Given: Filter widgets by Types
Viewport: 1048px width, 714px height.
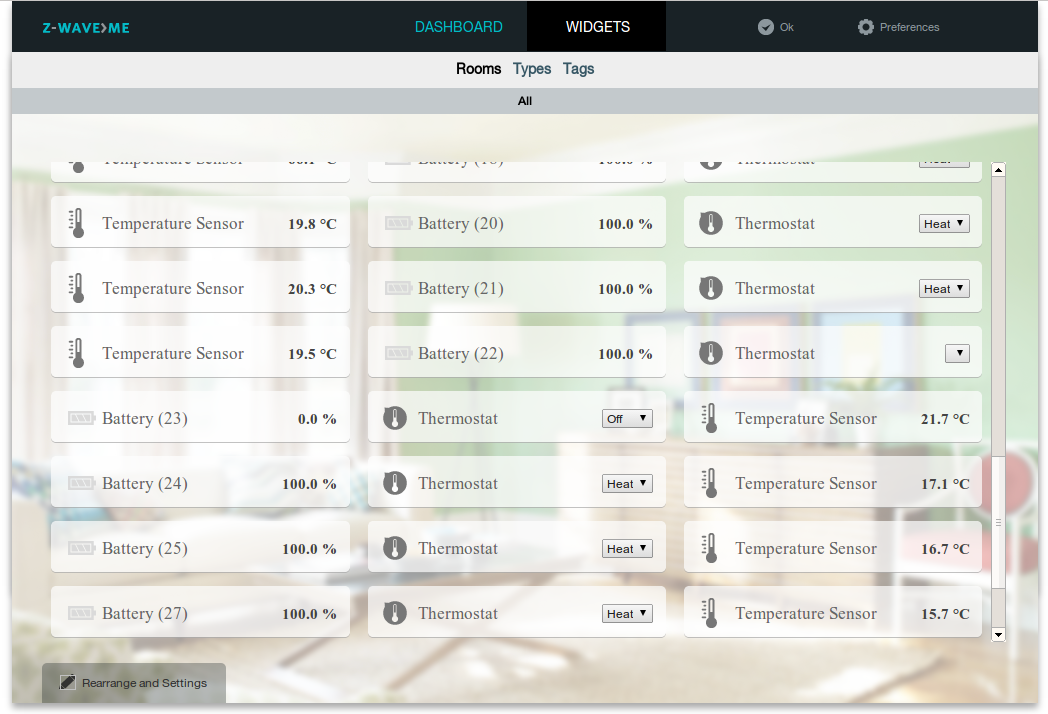Looking at the screenshot, I should (x=532, y=69).
